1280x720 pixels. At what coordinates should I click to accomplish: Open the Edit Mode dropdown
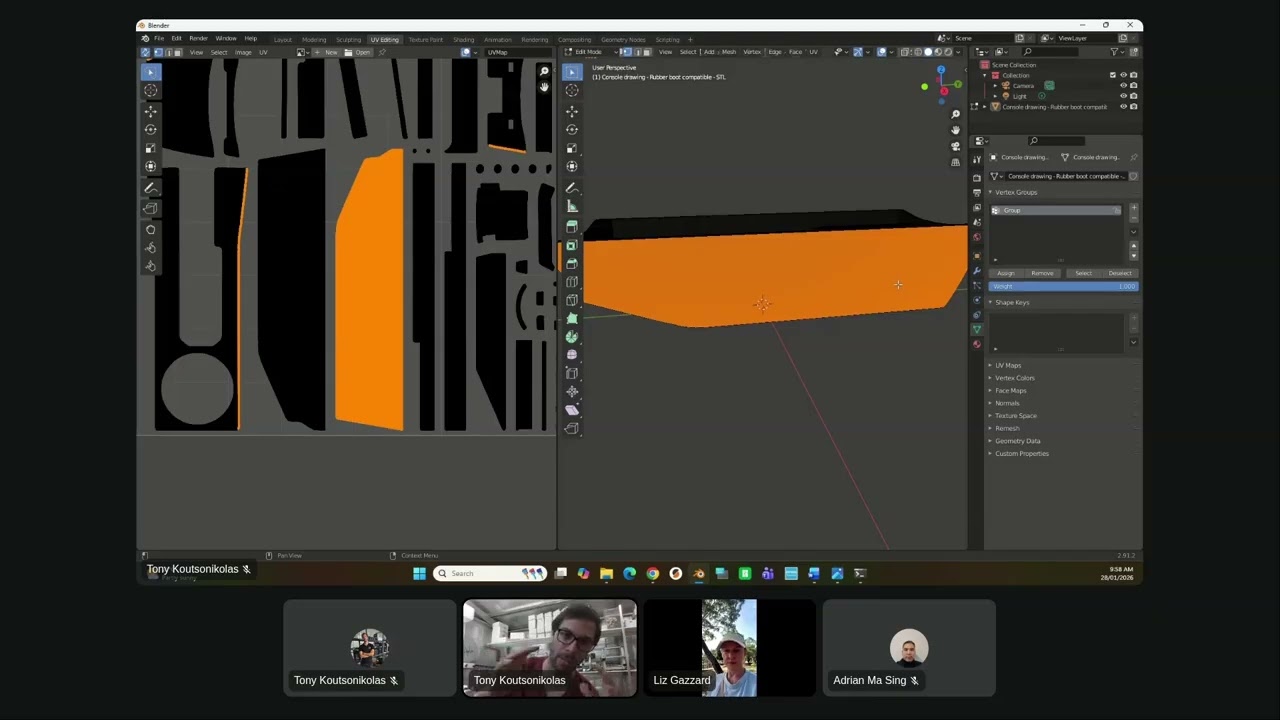coord(591,52)
